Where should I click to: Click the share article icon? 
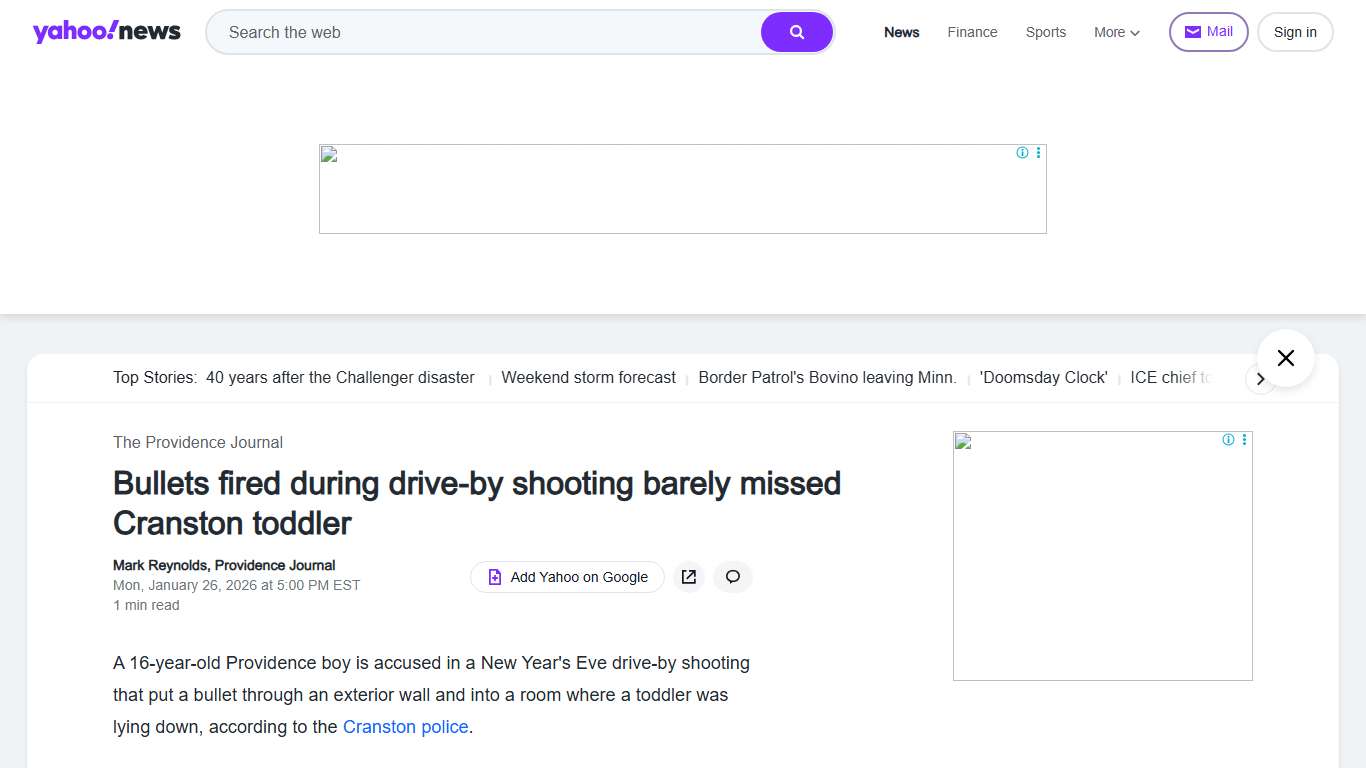pos(689,577)
